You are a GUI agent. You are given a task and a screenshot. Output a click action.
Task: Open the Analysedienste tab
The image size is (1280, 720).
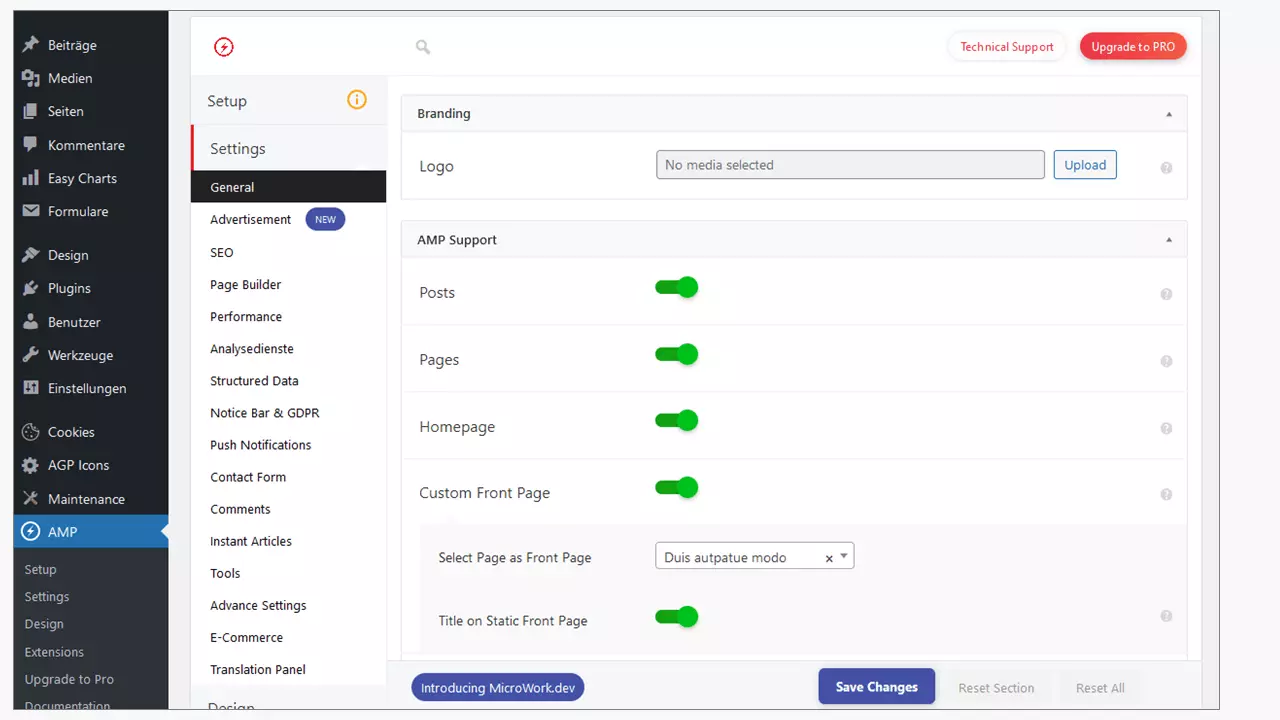252,348
